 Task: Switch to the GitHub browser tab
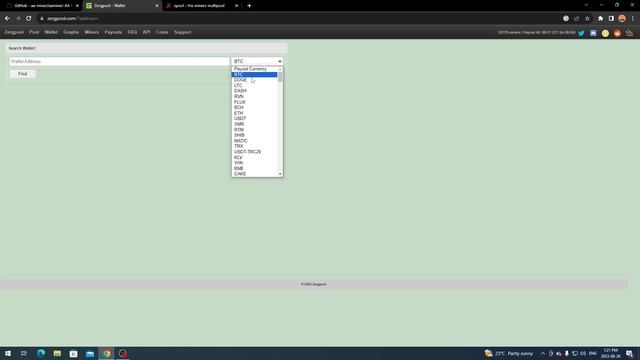click(x=41, y=6)
